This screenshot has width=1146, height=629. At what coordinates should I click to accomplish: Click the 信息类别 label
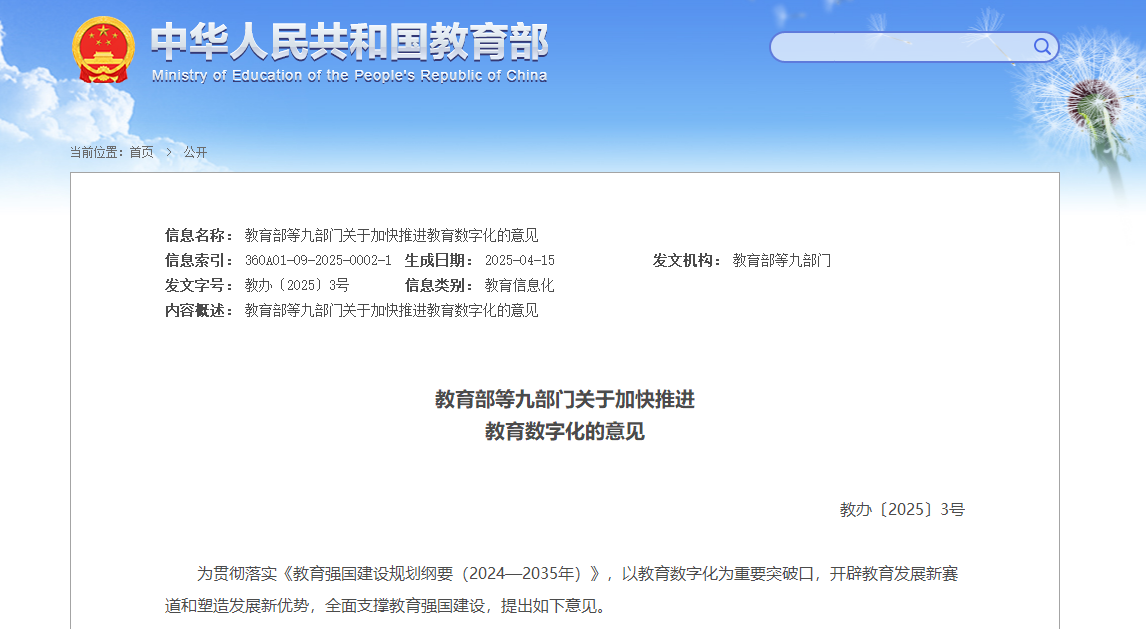(439, 285)
